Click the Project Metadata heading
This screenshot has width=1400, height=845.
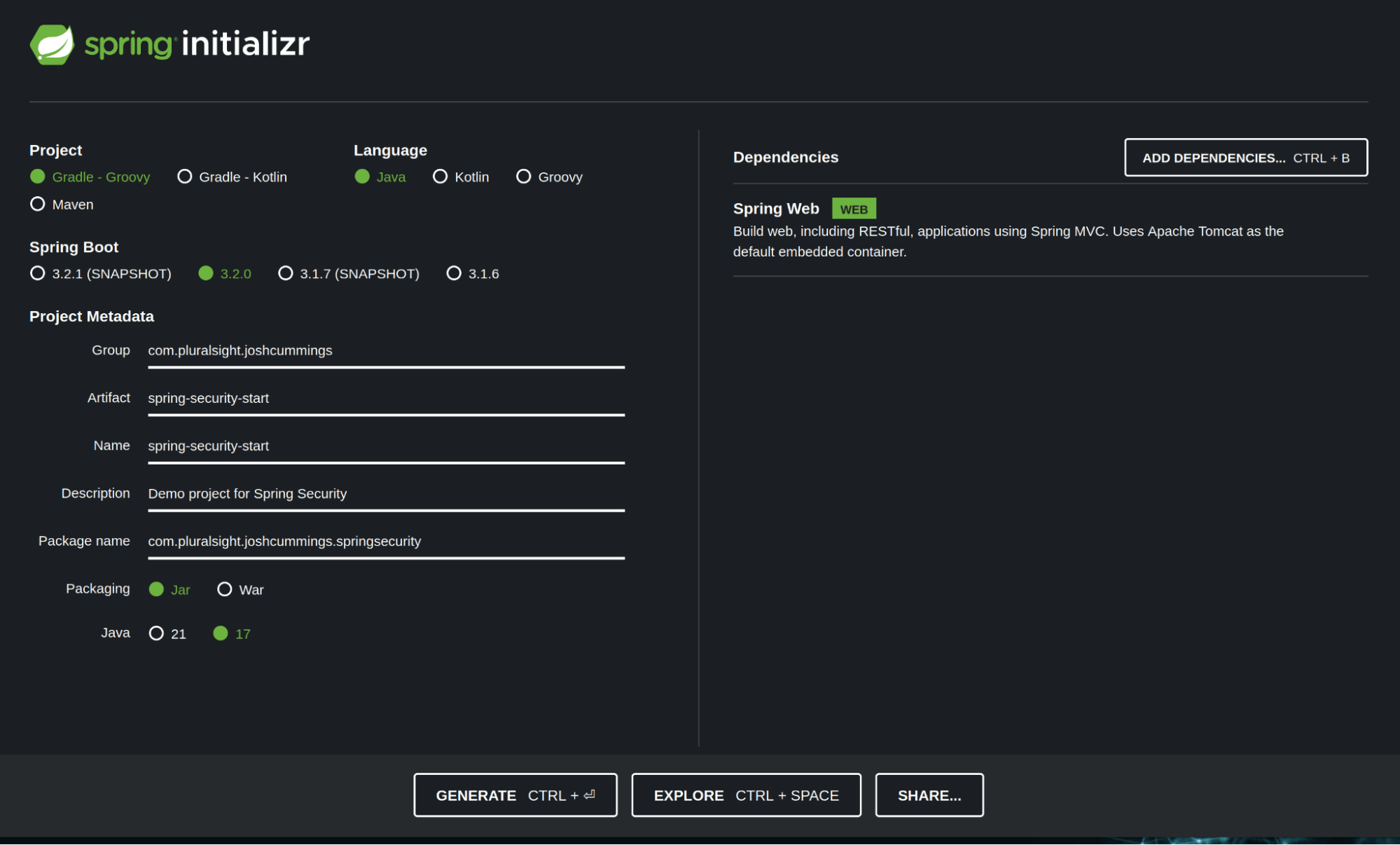click(92, 317)
